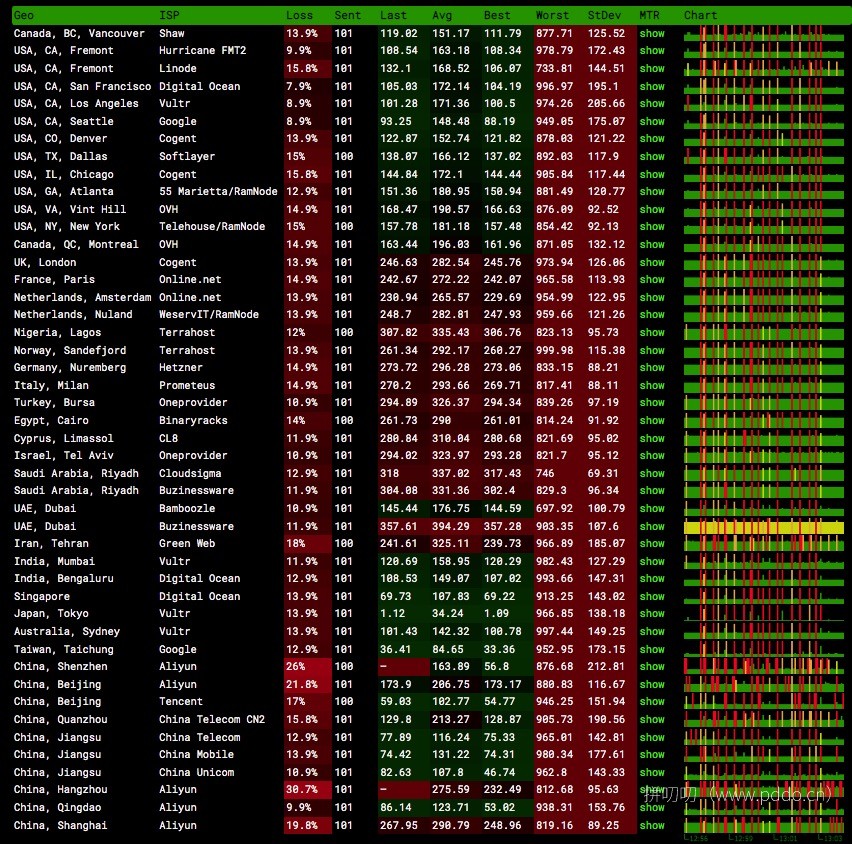This screenshot has width=852, height=844.
Task: Click the "Israel, Tel Aviv" location cell
Action: (64, 455)
